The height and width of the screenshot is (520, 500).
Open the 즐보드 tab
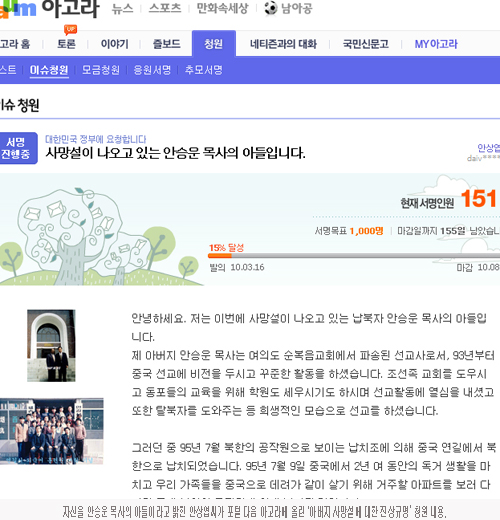166,44
